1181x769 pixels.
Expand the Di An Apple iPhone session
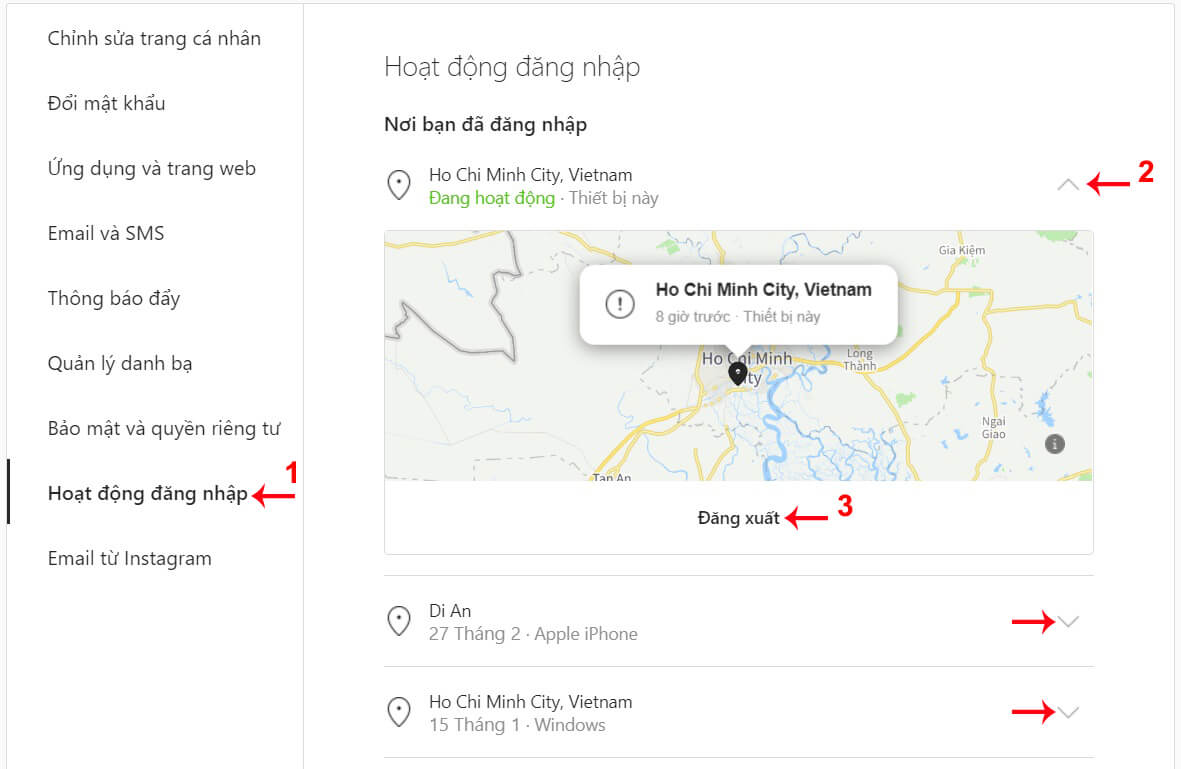pyautogui.click(x=1069, y=620)
